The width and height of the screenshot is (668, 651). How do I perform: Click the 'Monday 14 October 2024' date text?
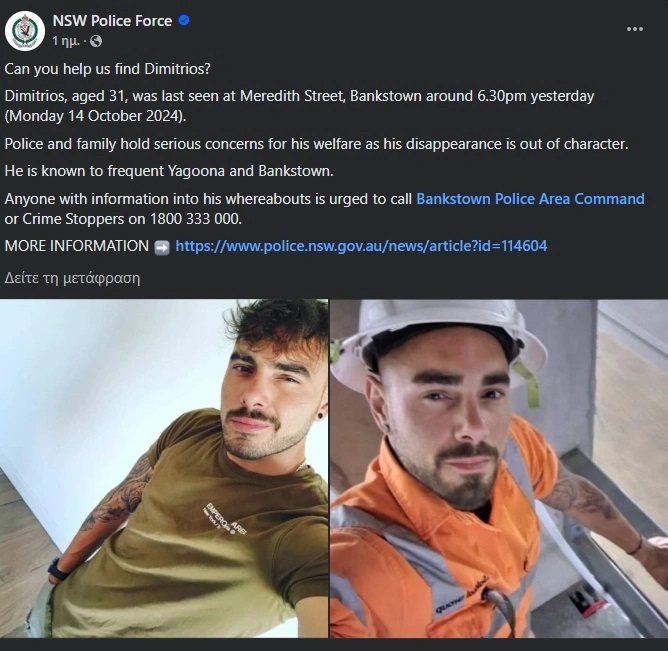click(95, 116)
